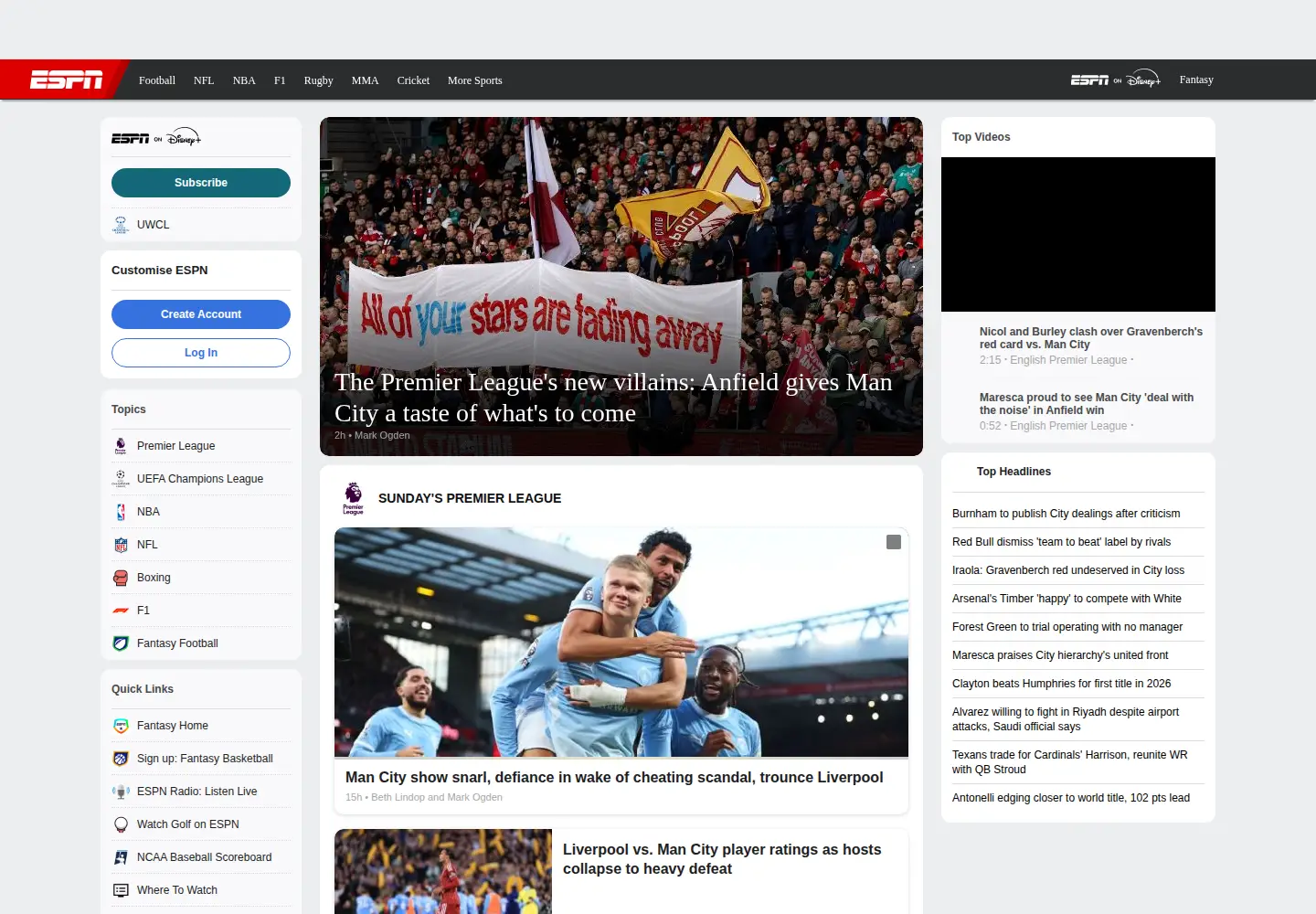Read Red Bull dismiss 'team to beat' headline

pyautogui.click(x=1061, y=542)
